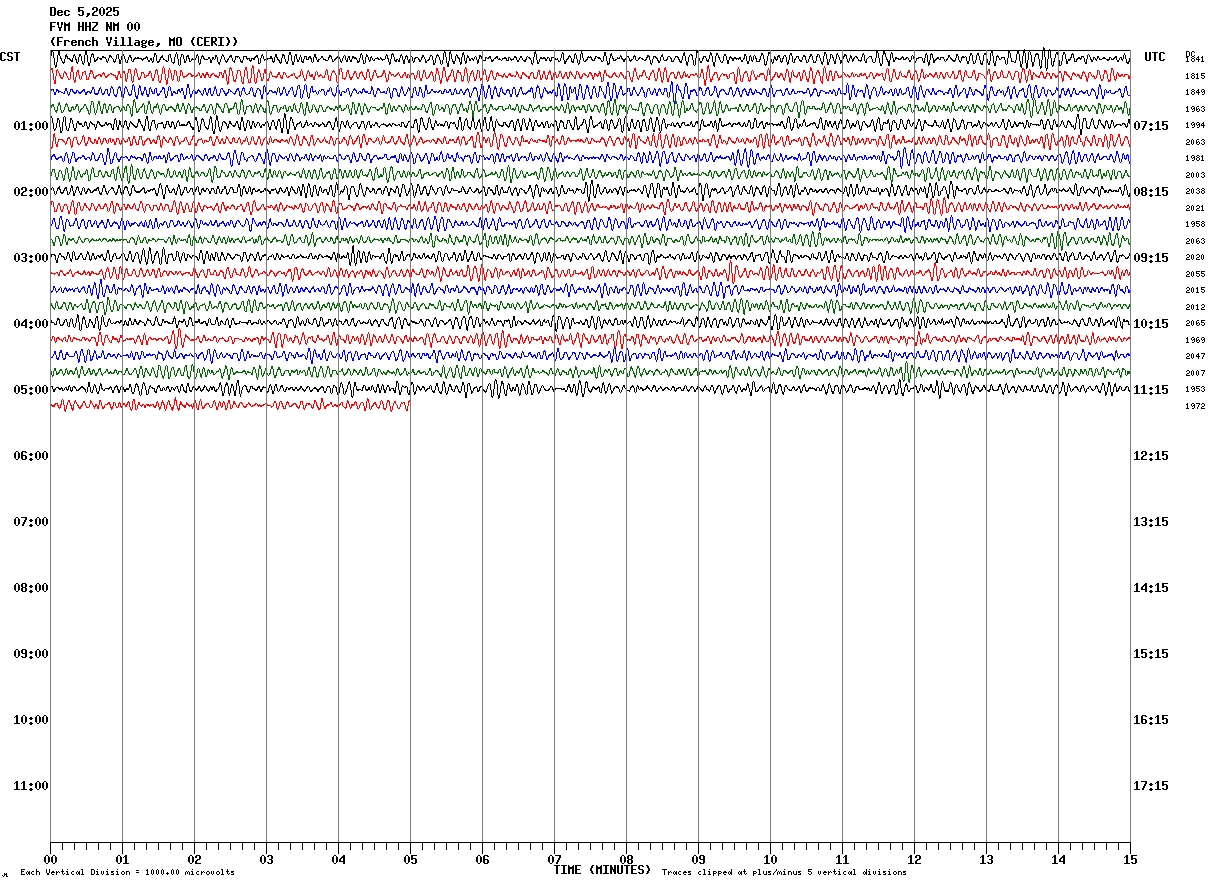Click the DC offset value '2055'
This screenshot has width=1210, height=886.
tap(1195, 274)
